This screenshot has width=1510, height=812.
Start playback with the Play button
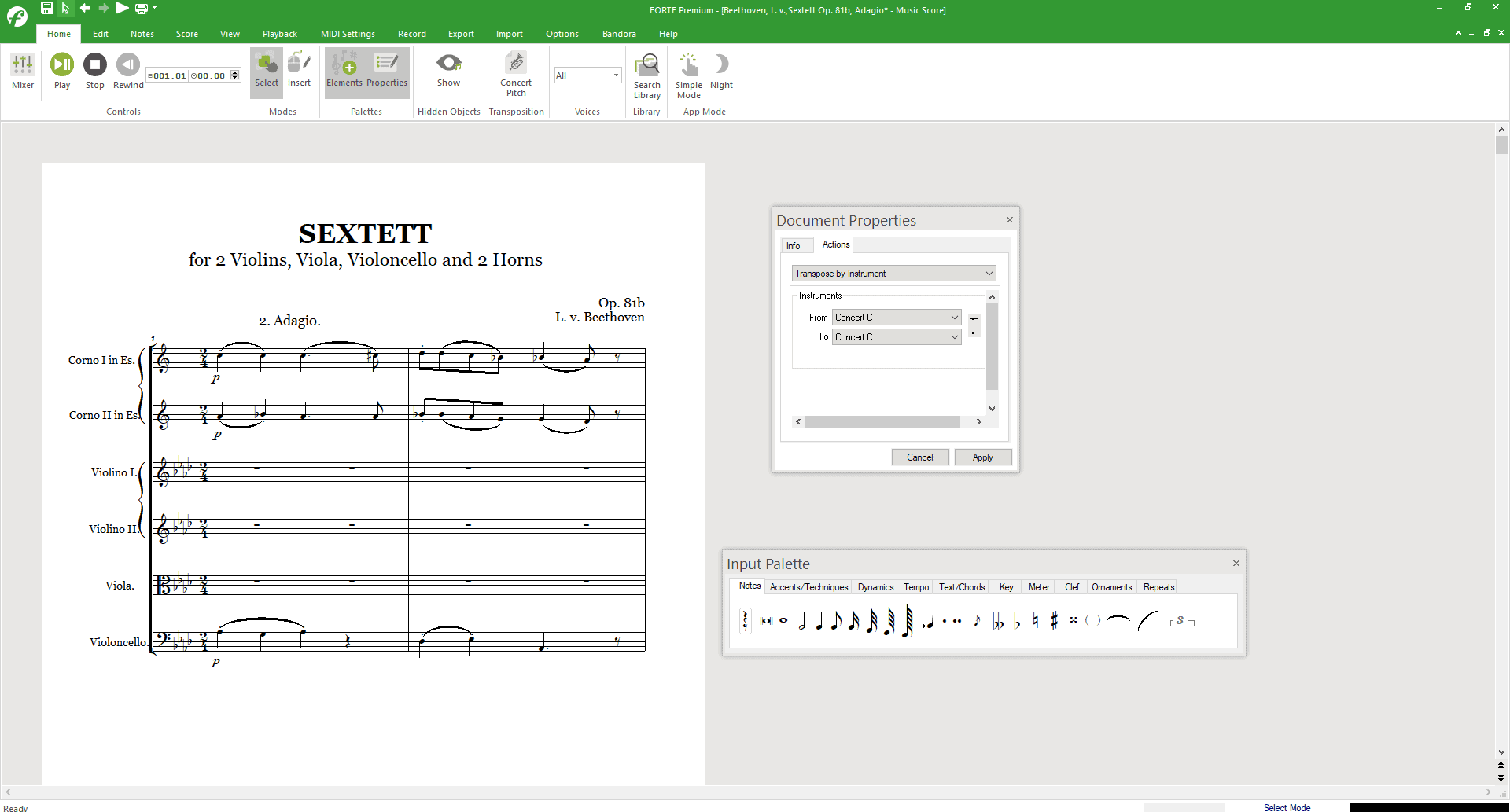coord(62,72)
